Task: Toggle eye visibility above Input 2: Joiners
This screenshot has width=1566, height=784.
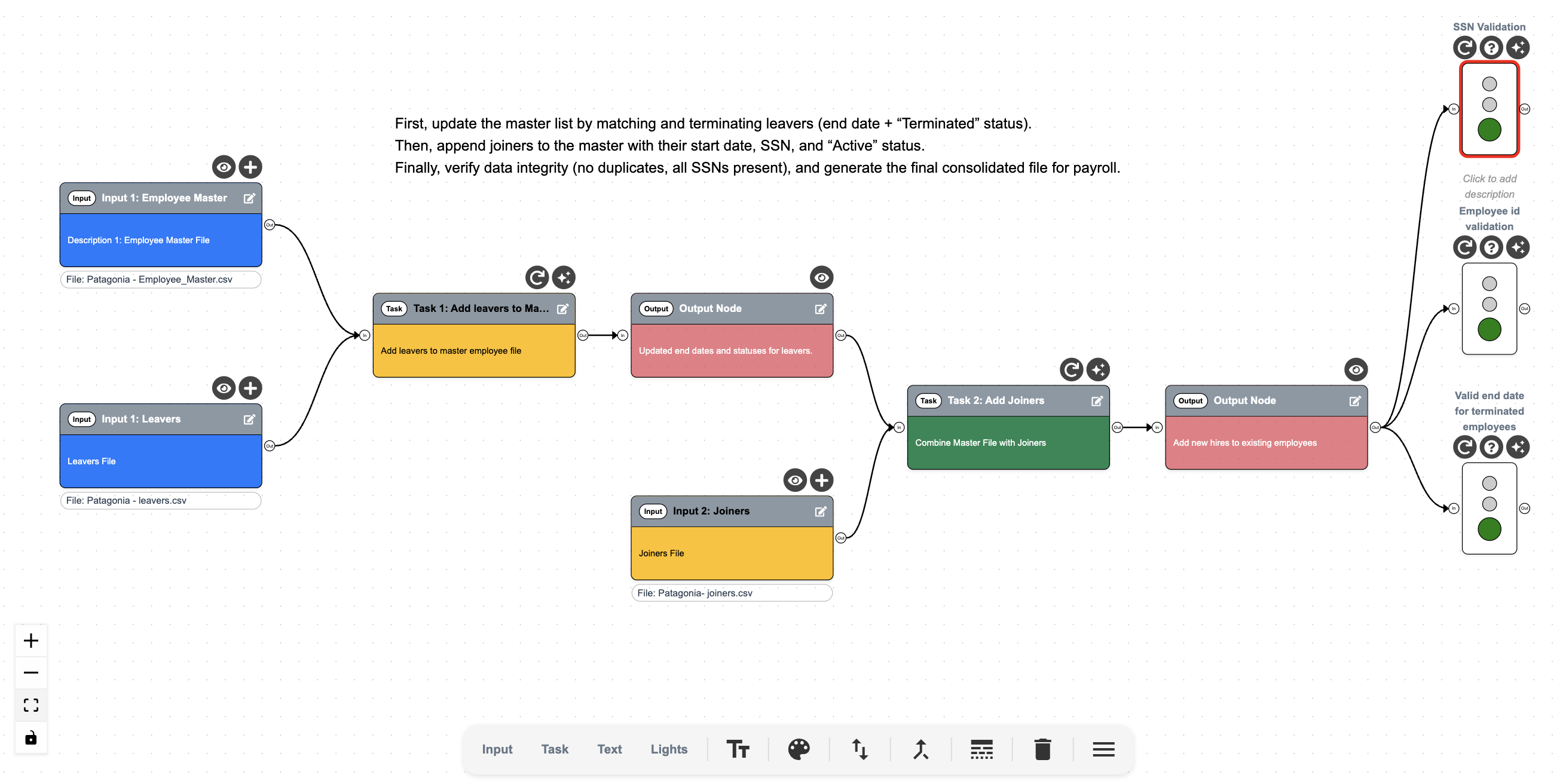Action: pyautogui.click(x=794, y=480)
